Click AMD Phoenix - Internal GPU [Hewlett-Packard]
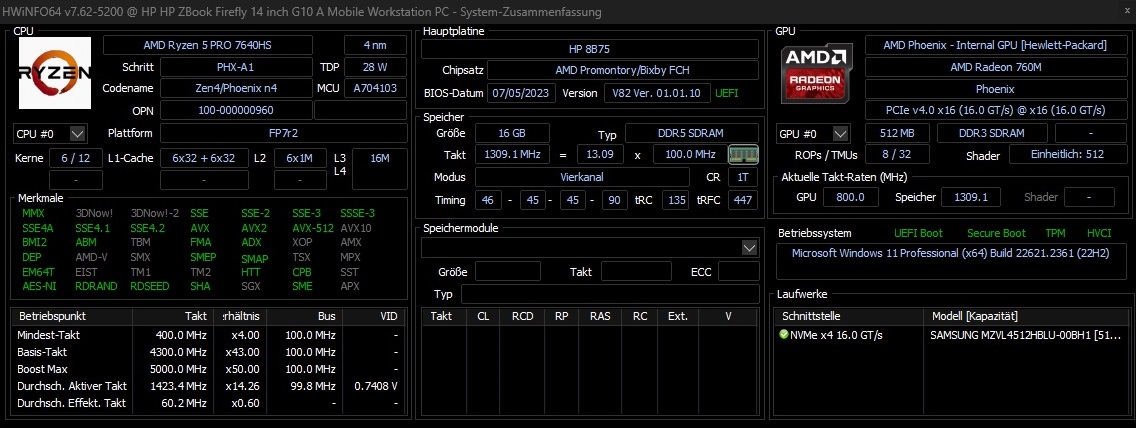 click(x=994, y=45)
